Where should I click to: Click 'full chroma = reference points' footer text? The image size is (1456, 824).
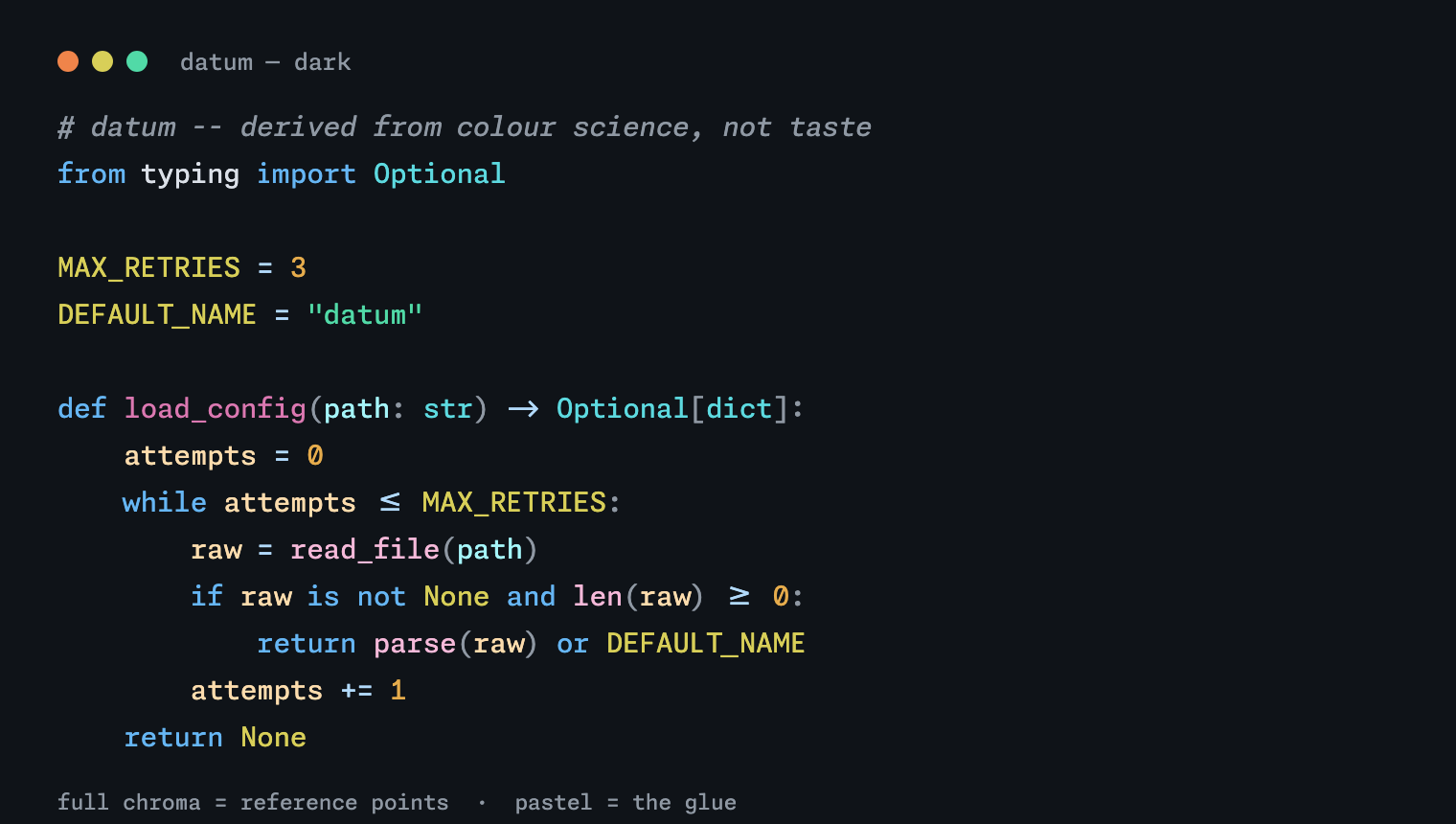[x=253, y=803]
